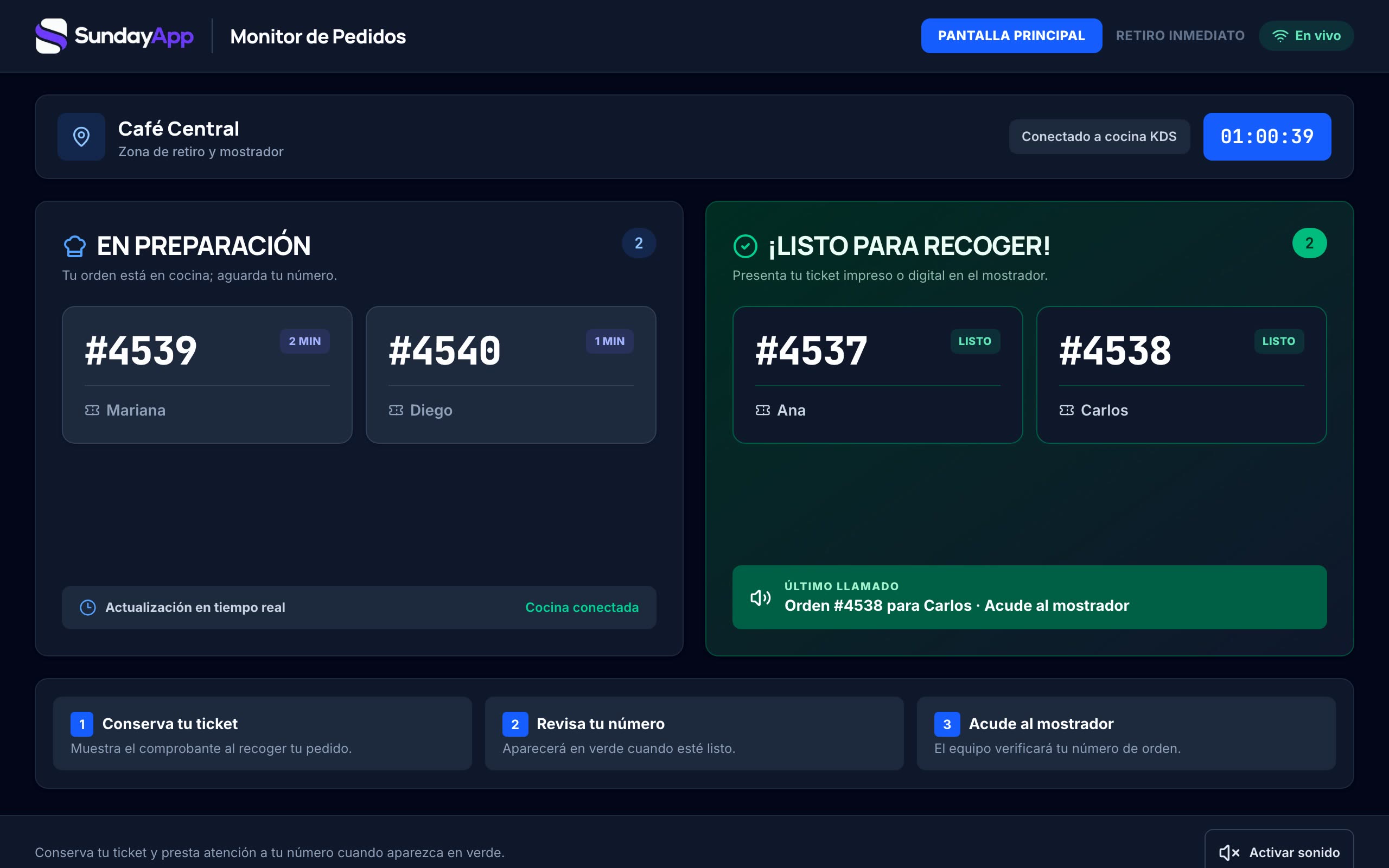Click the Monitor de Pedidos title
The image size is (1389, 868).
(x=318, y=37)
